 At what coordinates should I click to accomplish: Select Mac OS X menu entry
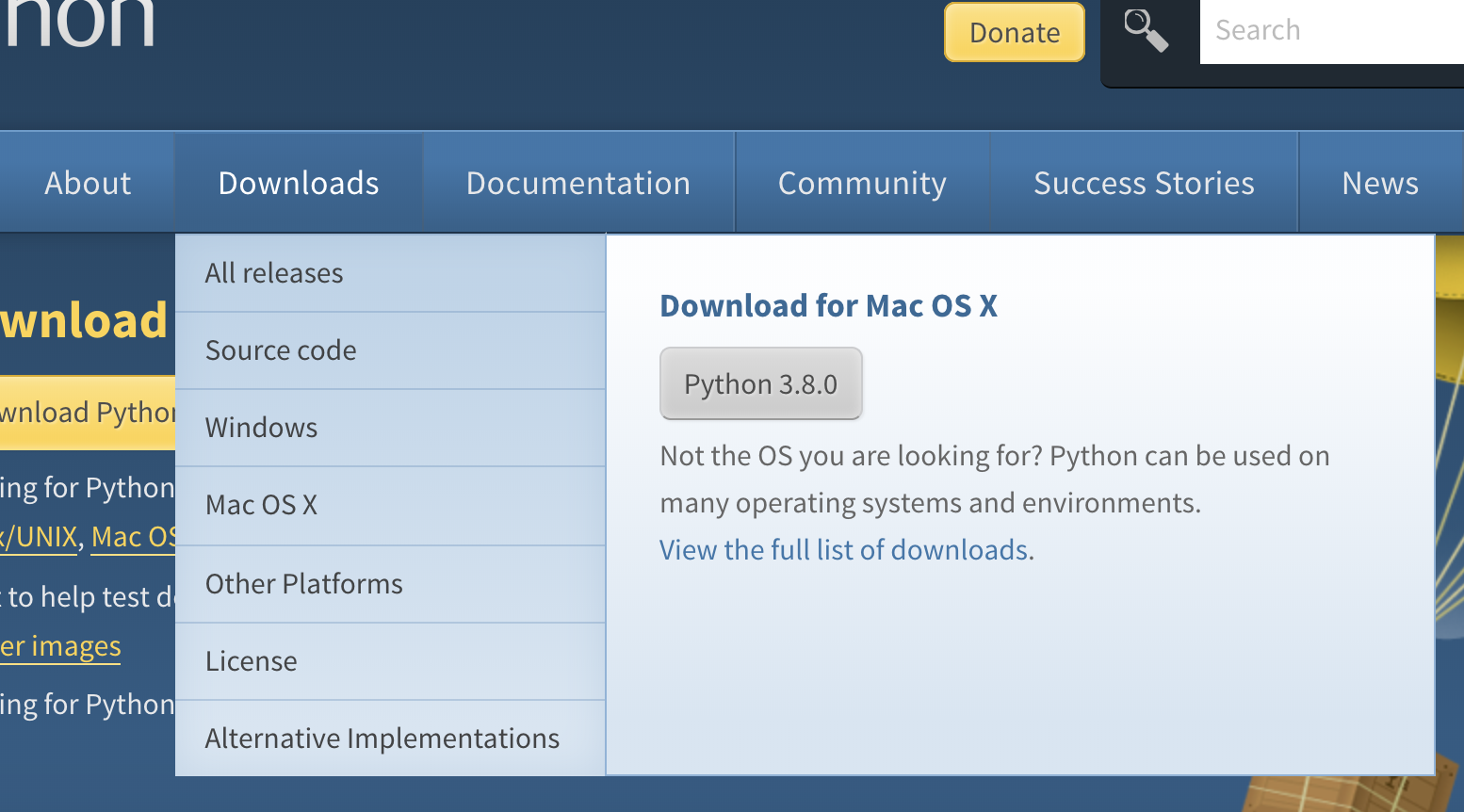(x=261, y=505)
